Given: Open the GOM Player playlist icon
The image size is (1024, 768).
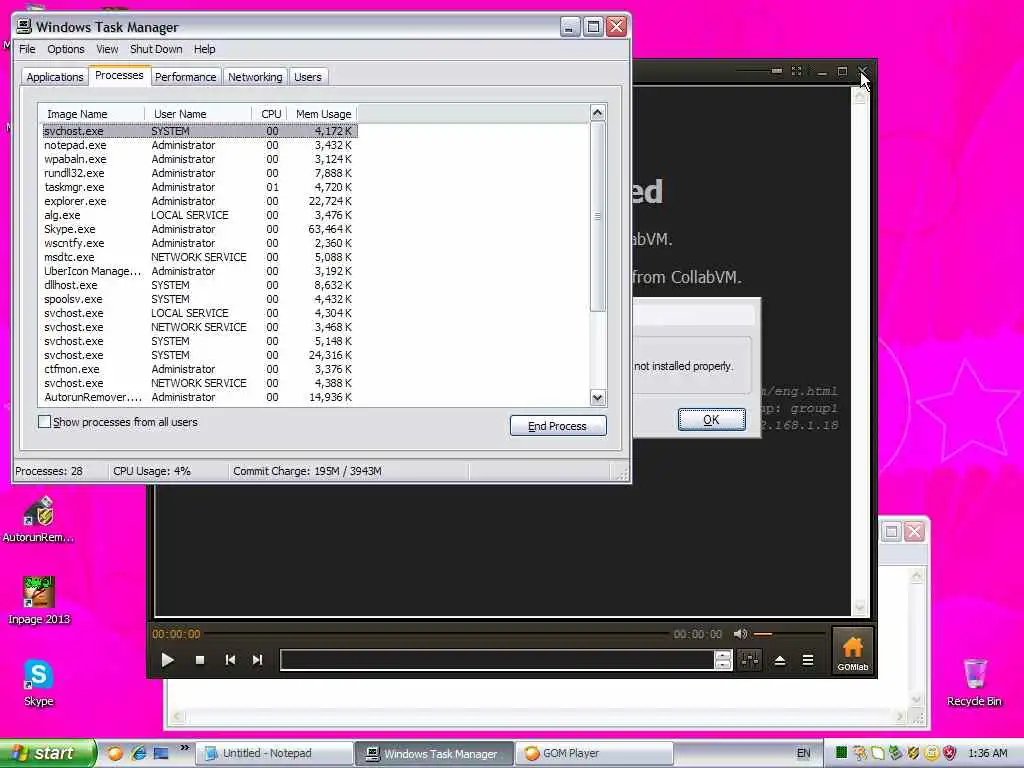Looking at the screenshot, I should click(808, 660).
